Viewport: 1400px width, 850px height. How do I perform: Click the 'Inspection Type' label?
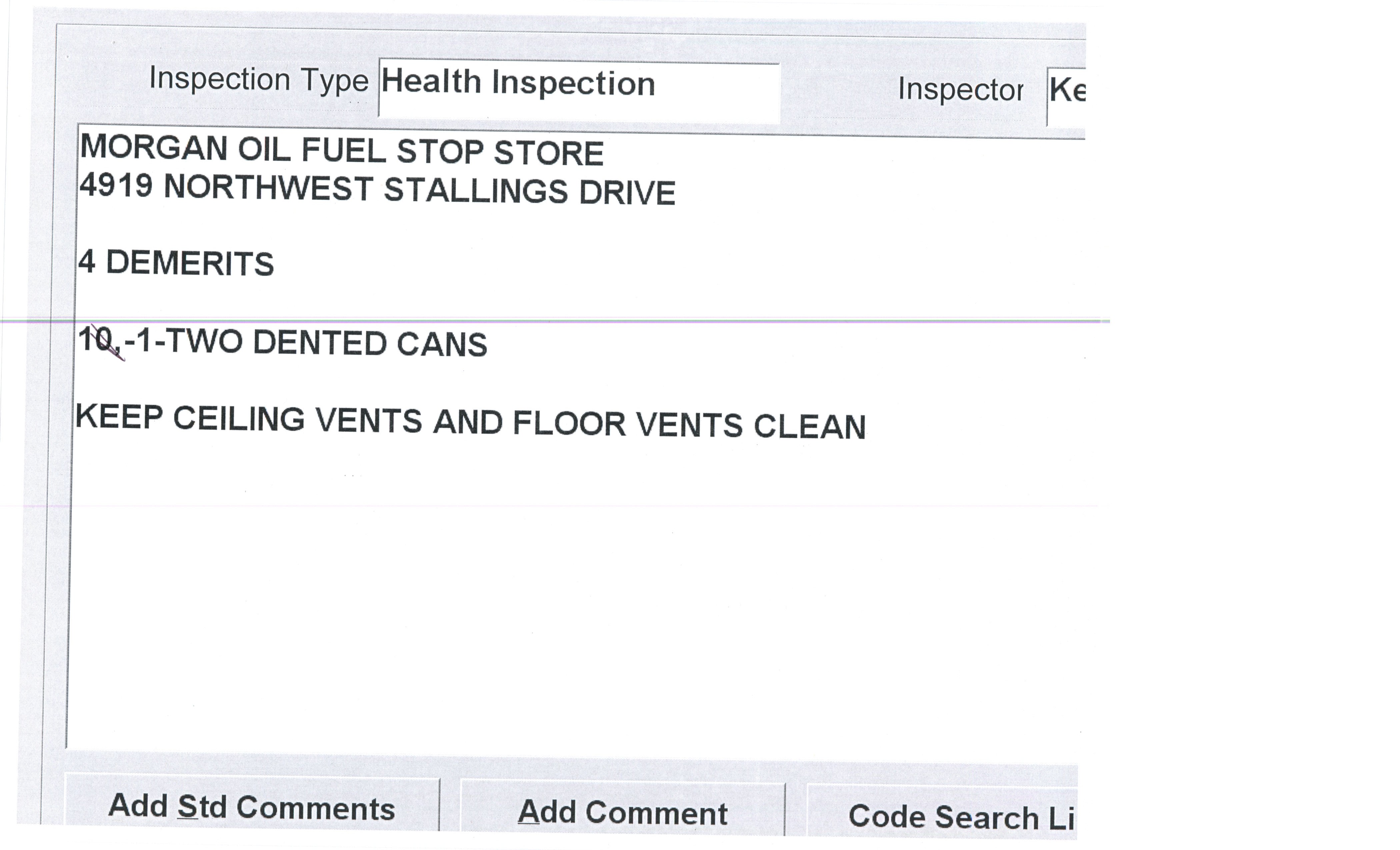pyautogui.click(x=259, y=80)
